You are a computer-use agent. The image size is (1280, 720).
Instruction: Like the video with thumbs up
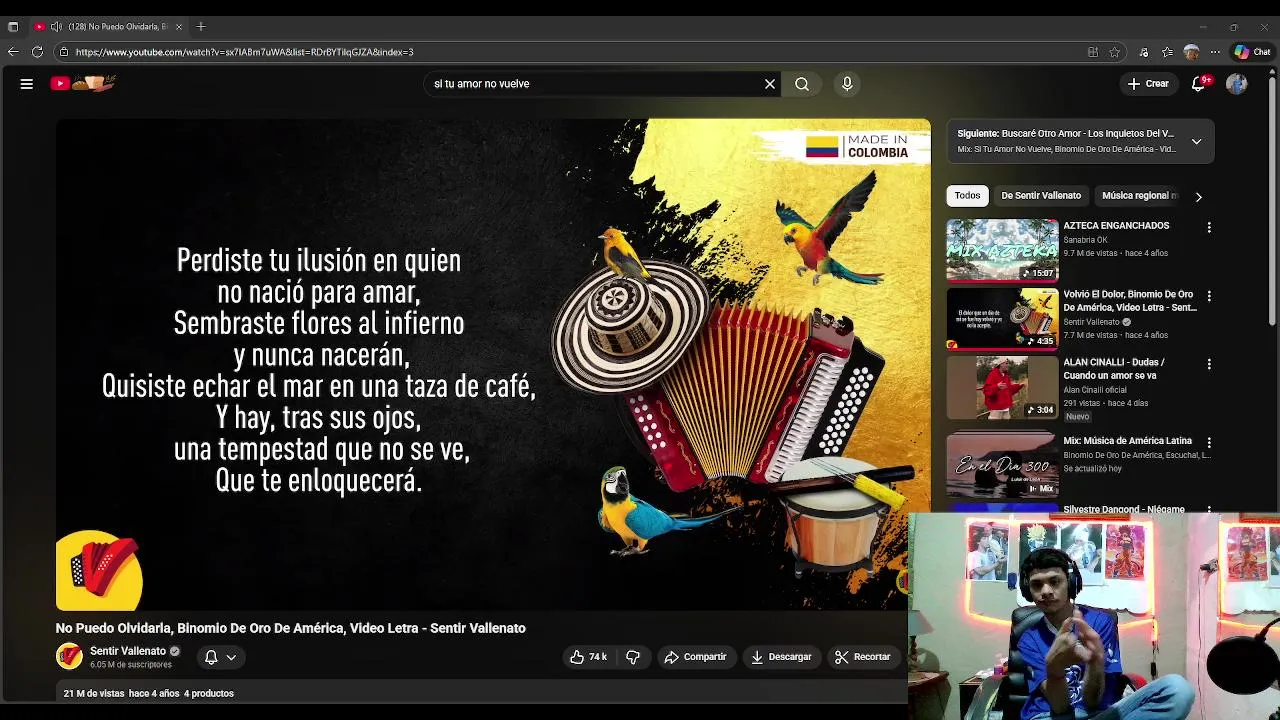[588, 657]
